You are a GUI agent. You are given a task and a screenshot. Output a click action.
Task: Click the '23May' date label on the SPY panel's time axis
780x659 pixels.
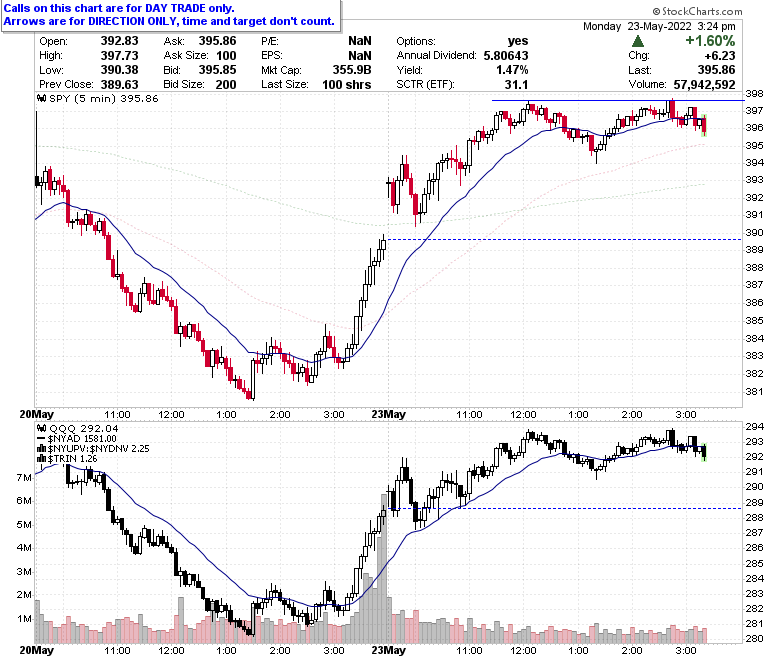[x=389, y=414]
